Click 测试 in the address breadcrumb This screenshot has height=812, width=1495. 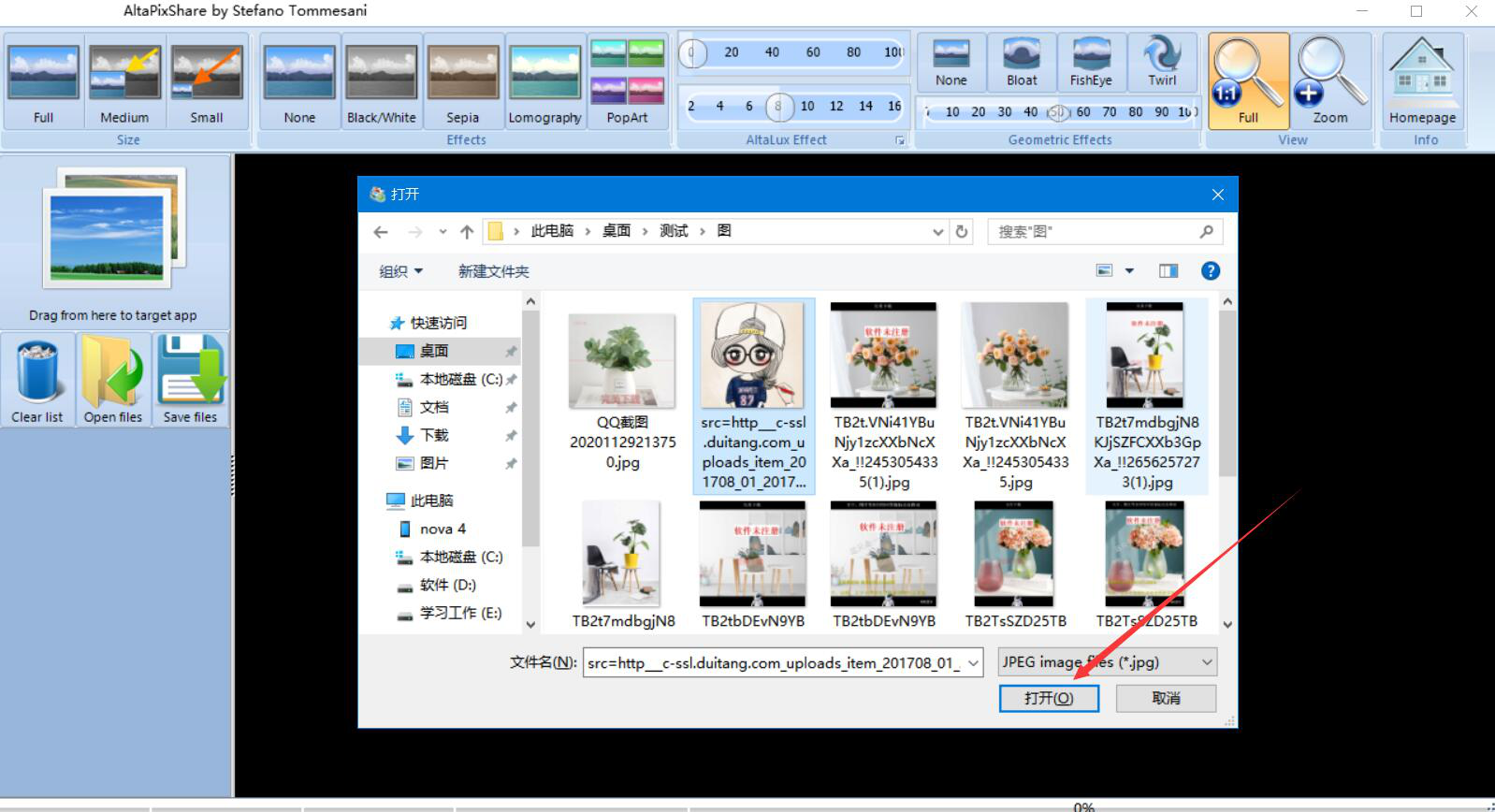point(674,231)
